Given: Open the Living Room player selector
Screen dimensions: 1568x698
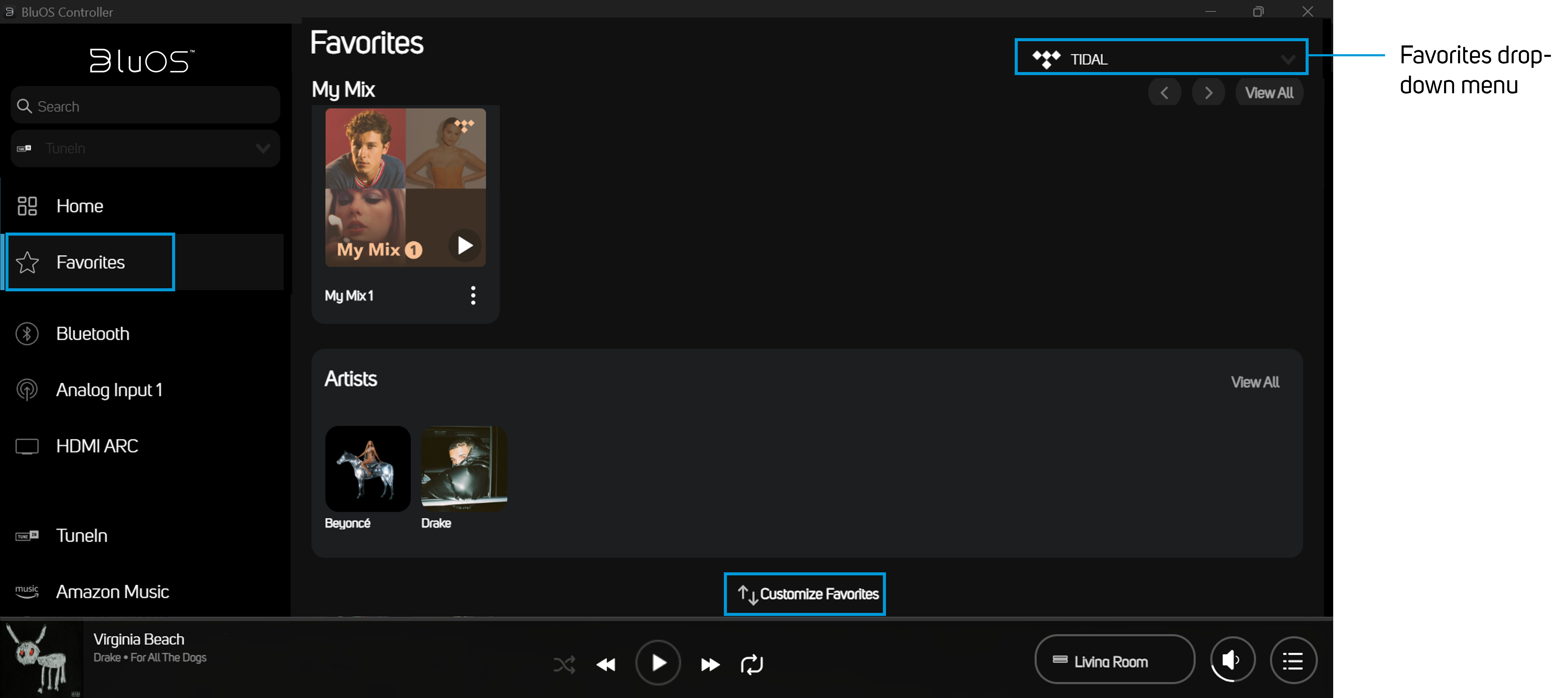Looking at the screenshot, I should tap(1113, 661).
